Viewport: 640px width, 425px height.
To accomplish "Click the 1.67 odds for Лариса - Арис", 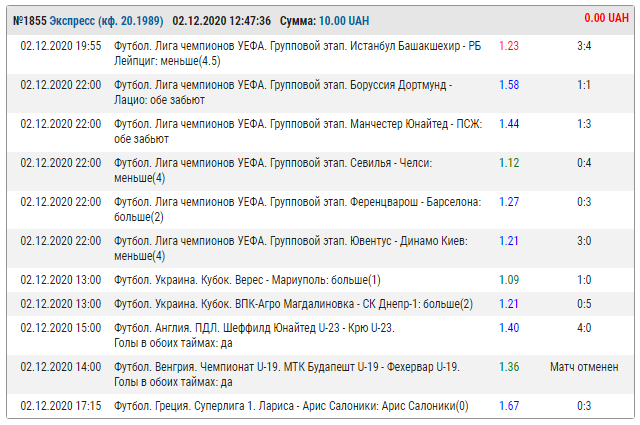I will point(508,405).
